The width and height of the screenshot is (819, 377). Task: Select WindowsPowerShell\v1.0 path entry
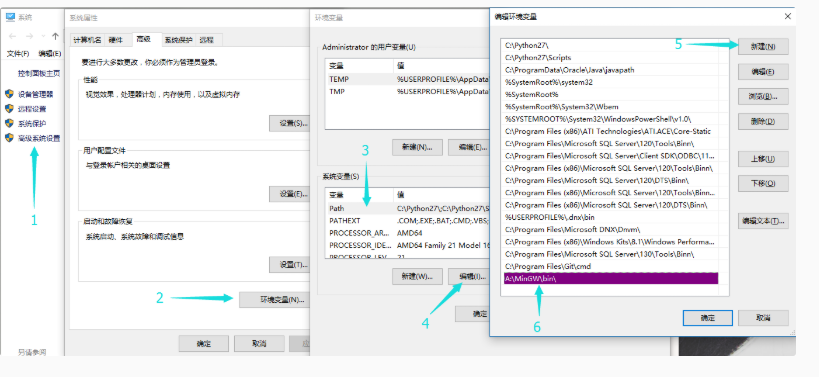[x=611, y=119]
